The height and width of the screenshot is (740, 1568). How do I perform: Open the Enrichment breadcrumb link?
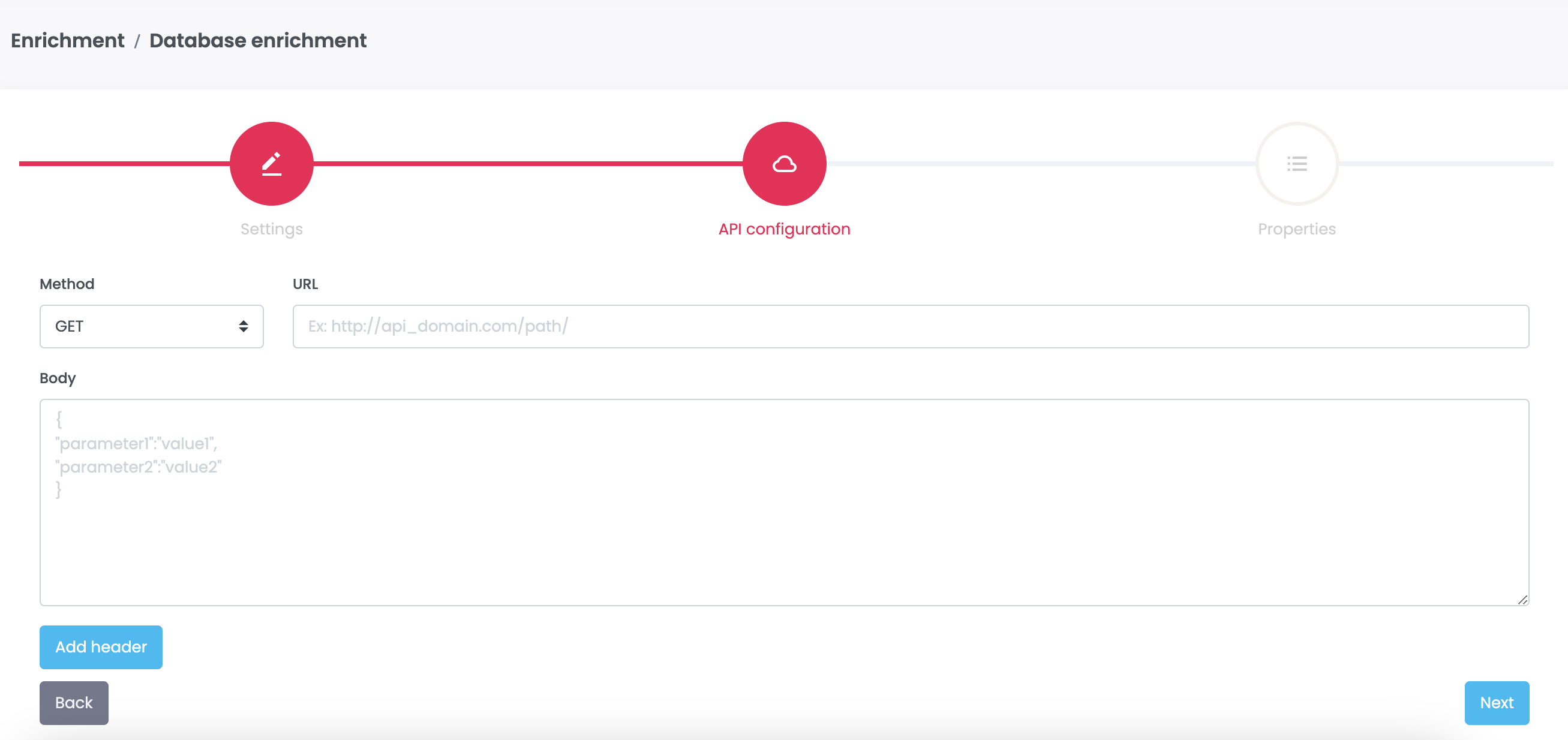click(68, 41)
